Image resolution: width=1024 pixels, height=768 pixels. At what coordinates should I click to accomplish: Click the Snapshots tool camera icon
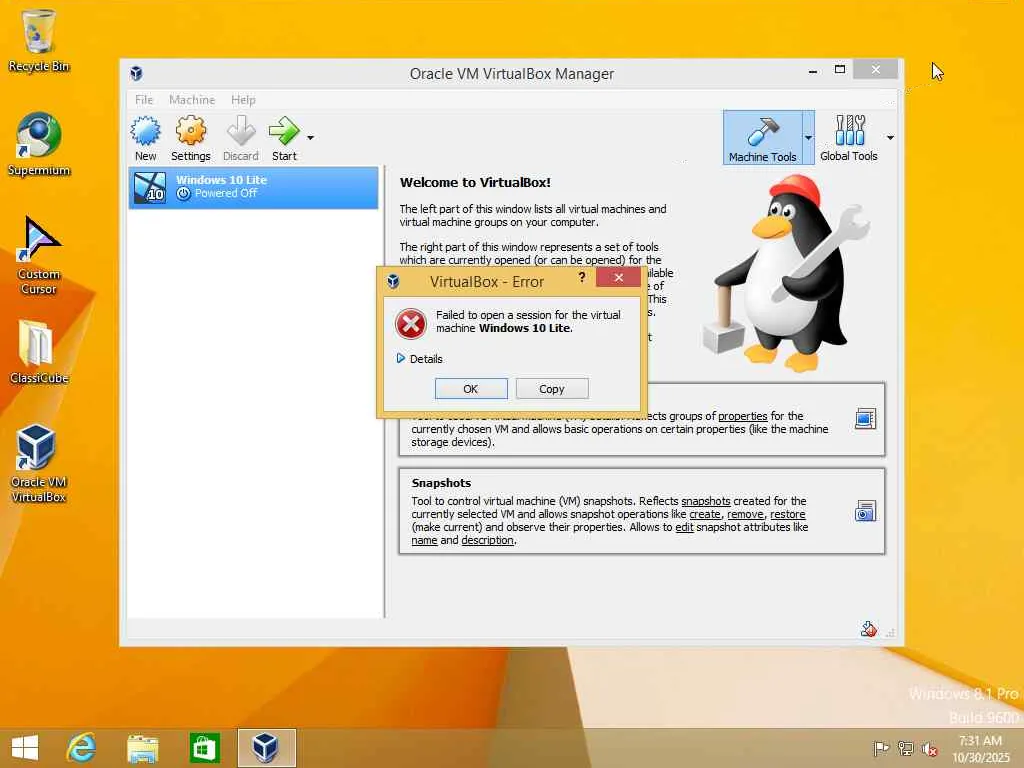(x=865, y=511)
